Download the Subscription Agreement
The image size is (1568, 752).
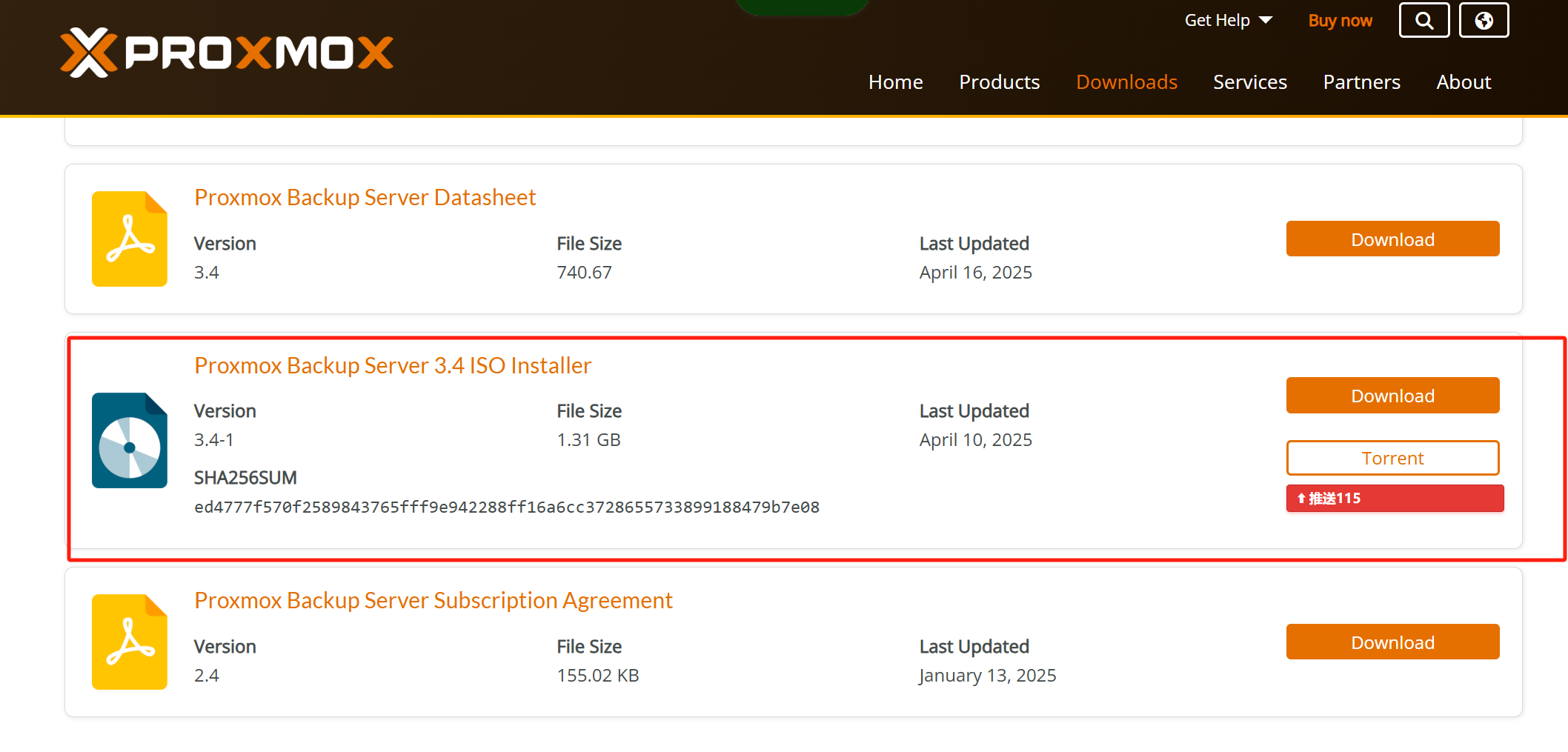point(1392,642)
